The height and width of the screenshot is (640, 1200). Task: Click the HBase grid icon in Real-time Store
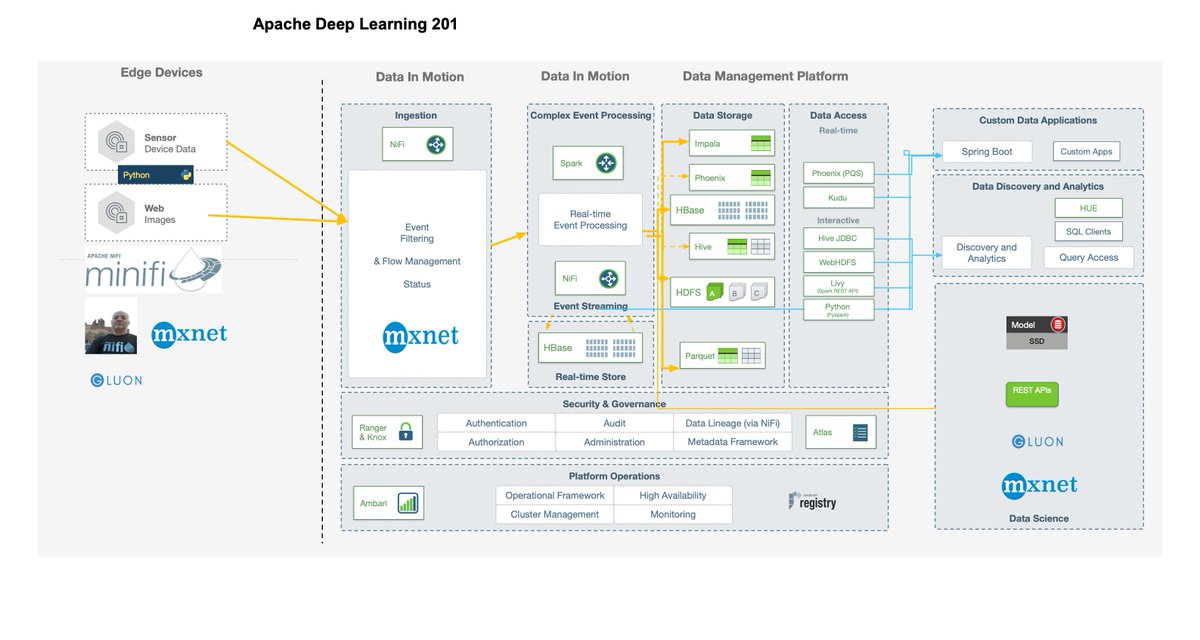click(x=611, y=348)
